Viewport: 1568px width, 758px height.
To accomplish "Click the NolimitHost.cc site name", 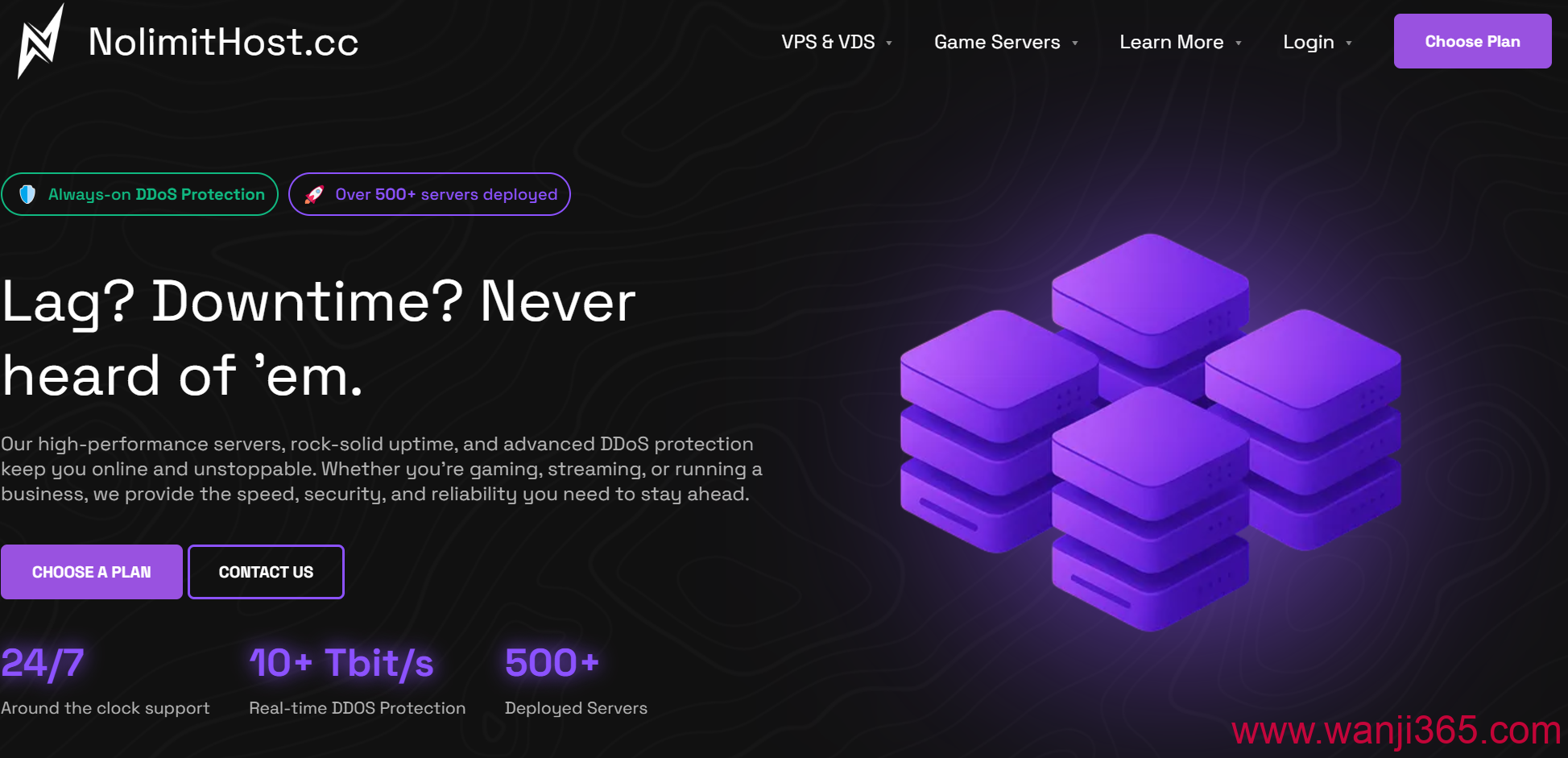I will tap(223, 42).
